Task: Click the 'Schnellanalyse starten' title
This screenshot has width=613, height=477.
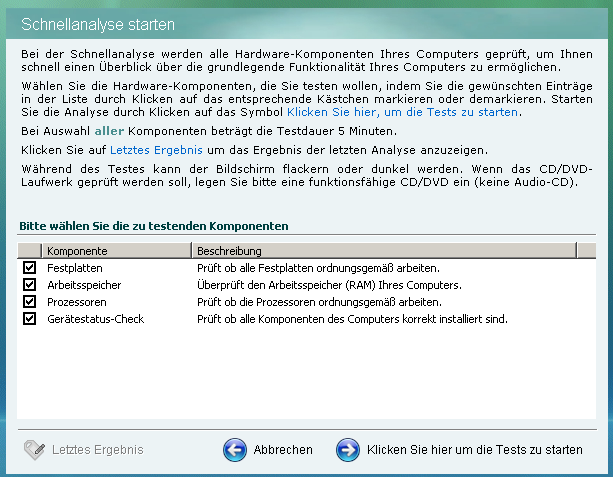Action: click(x=98, y=24)
